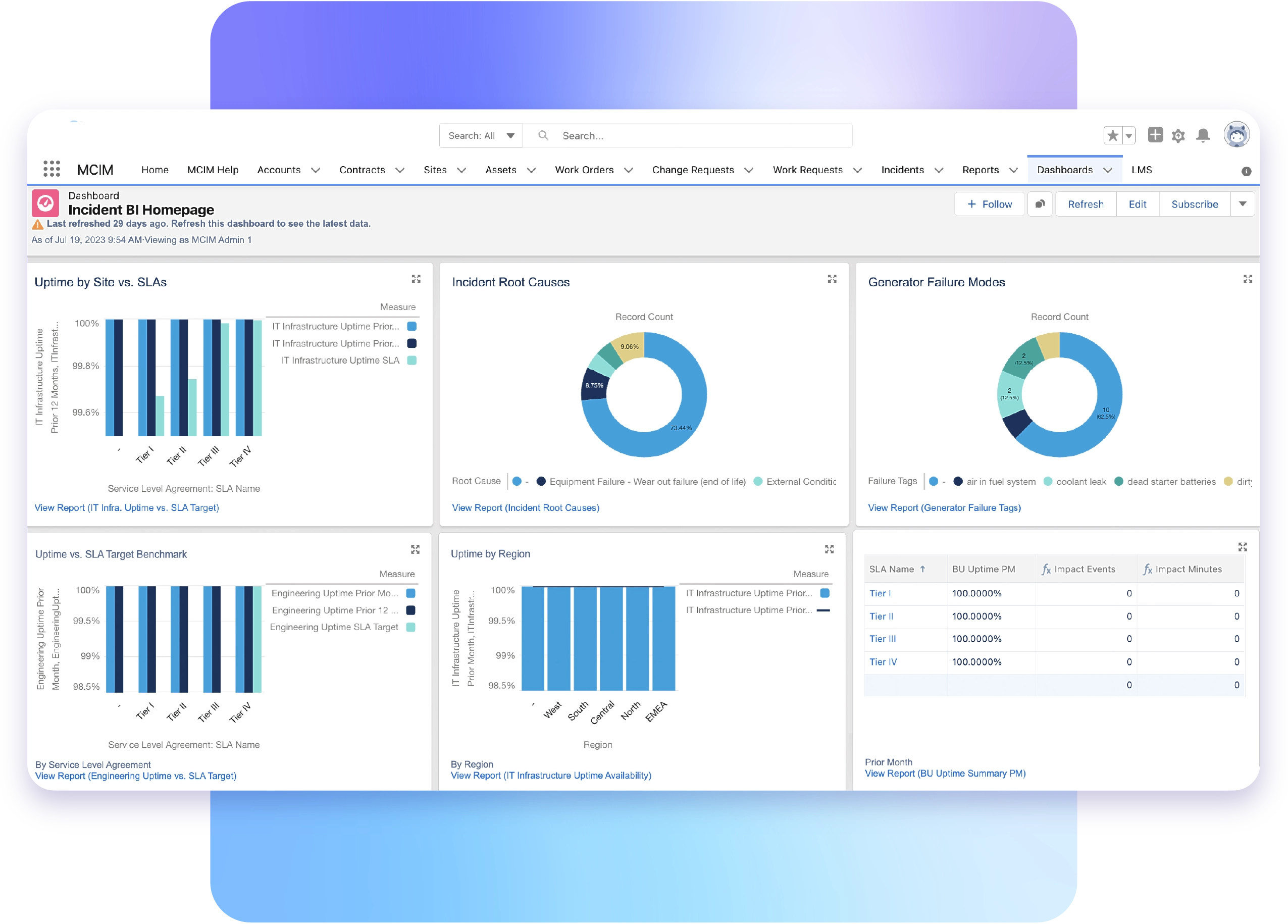Open the dropdown next to Subscribe button
1288x924 pixels.
(1243, 204)
